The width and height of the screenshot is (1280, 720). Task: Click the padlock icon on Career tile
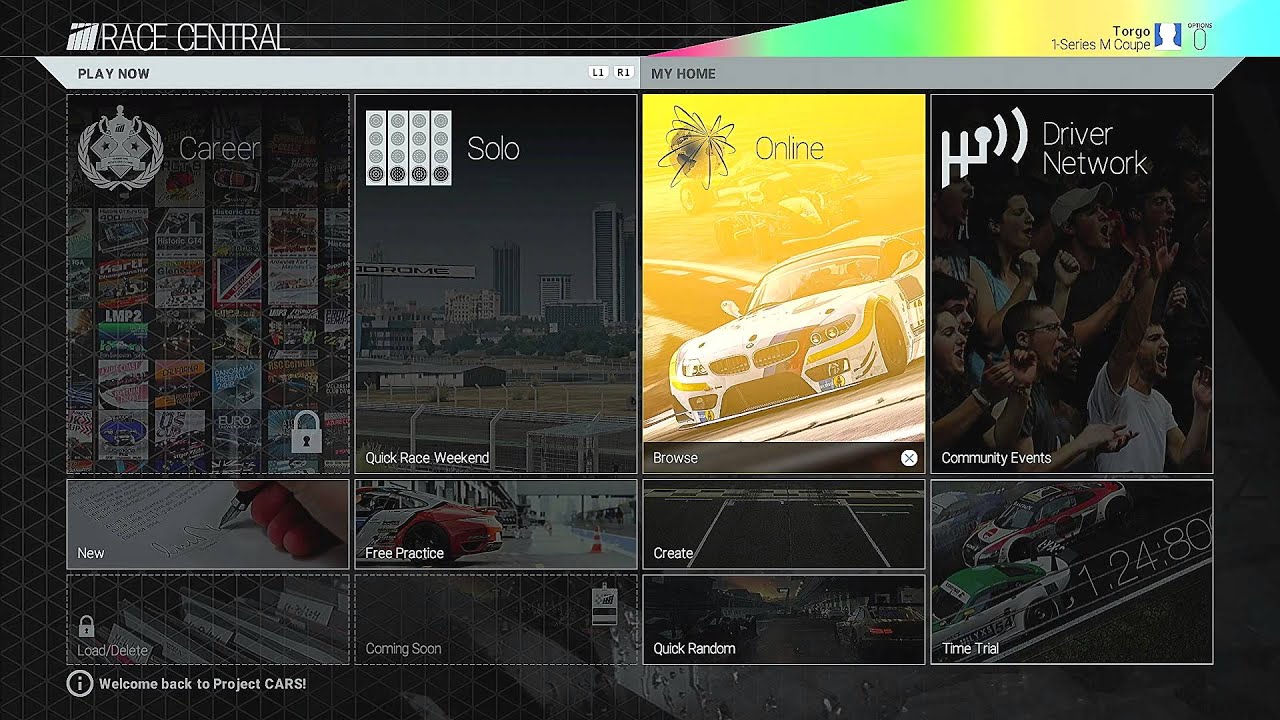coord(307,431)
